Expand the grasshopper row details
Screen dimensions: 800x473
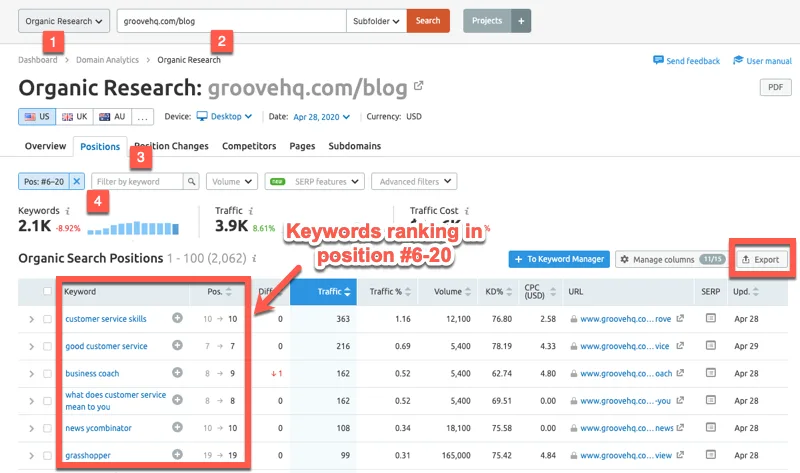point(31,455)
